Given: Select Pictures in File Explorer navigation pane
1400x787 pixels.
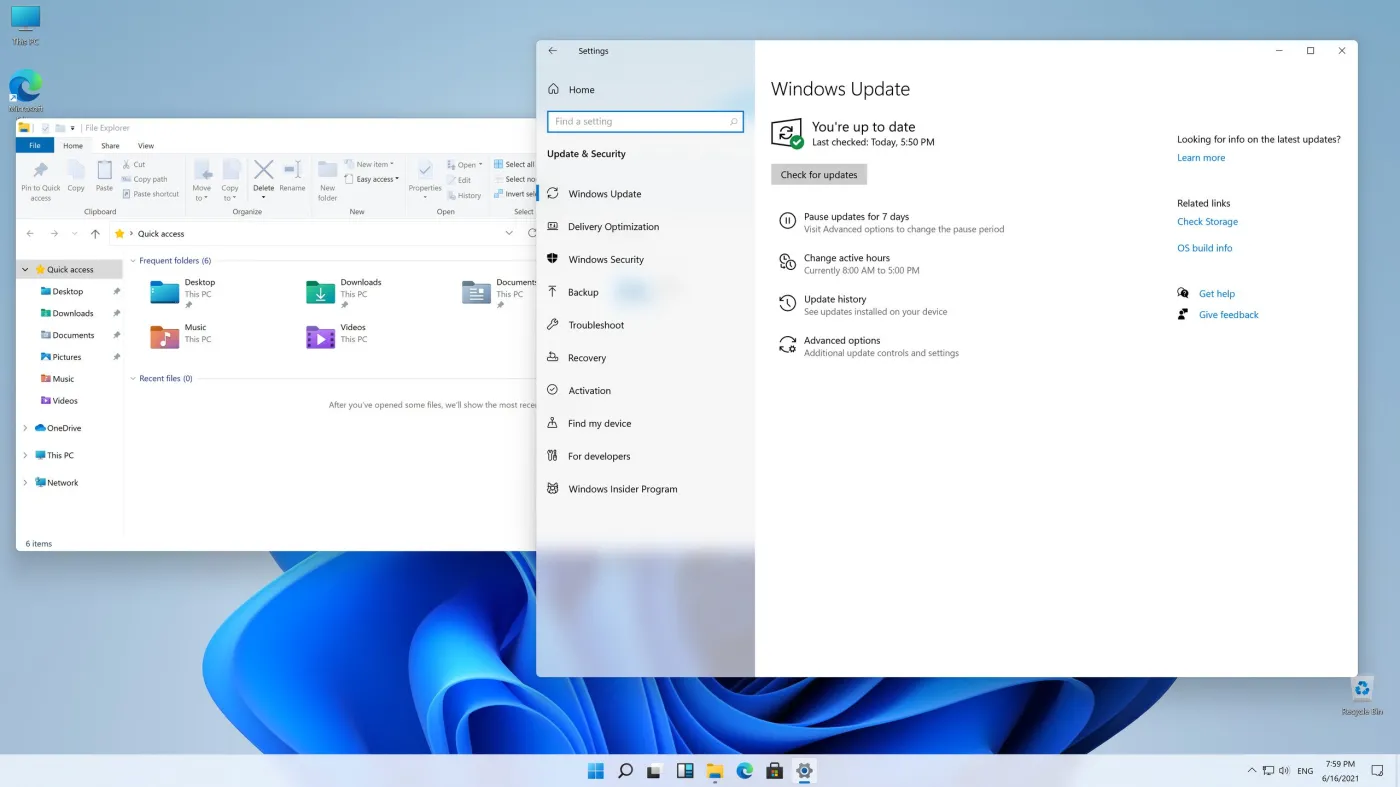Looking at the screenshot, I should [67, 357].
